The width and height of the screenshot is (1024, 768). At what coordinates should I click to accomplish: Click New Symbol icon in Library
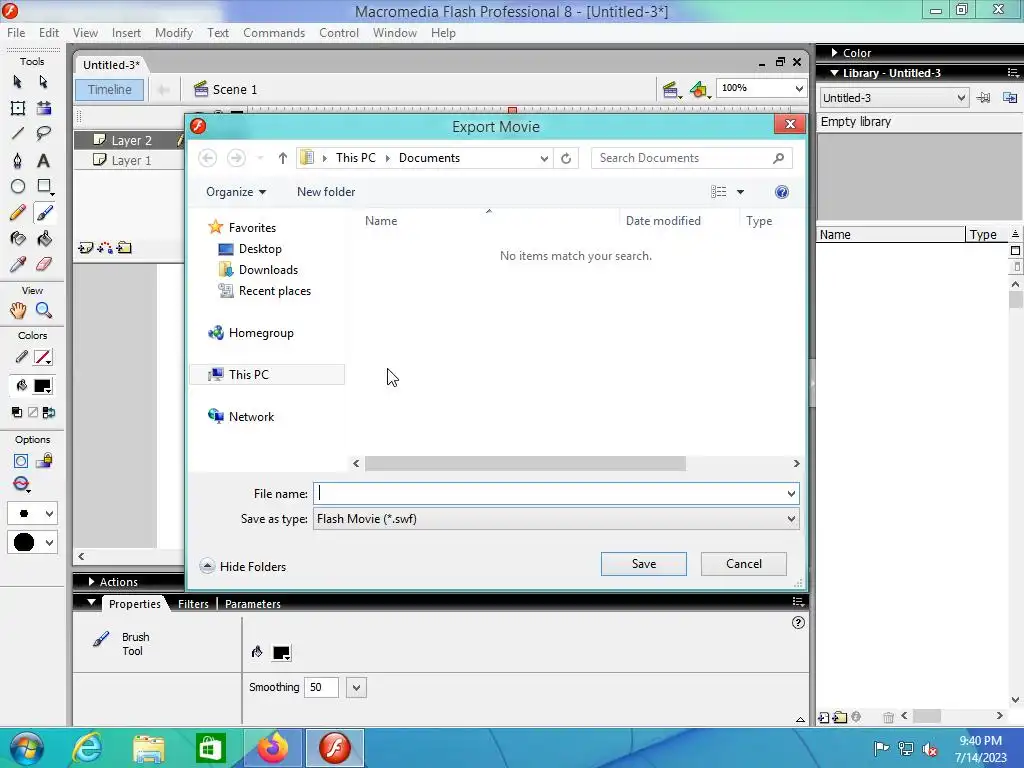[824, 717]
